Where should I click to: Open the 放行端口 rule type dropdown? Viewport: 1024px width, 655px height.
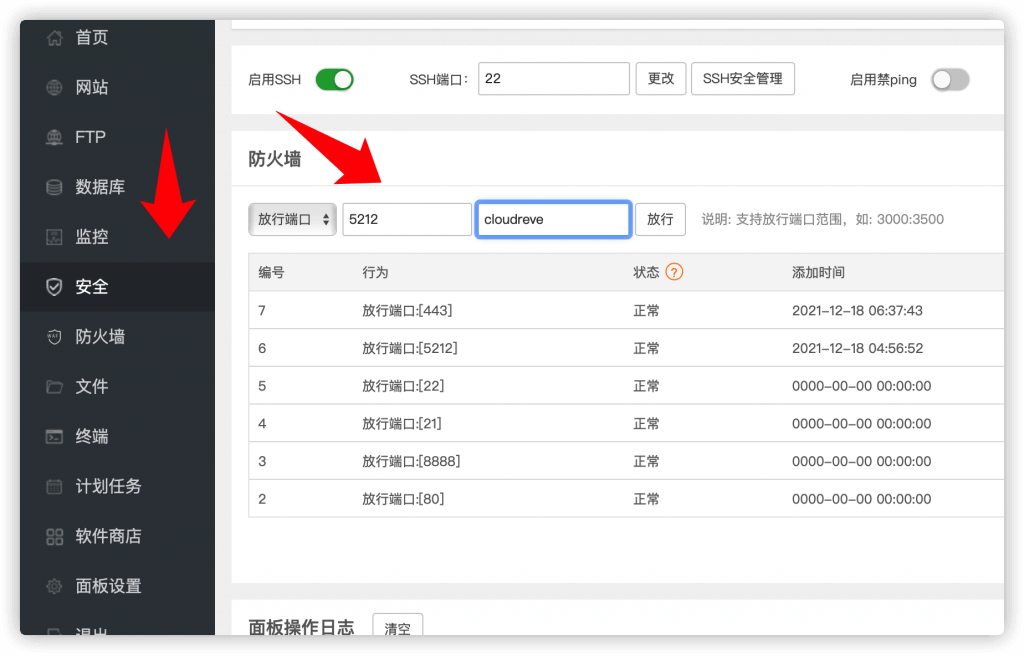(x=292, y=219)
